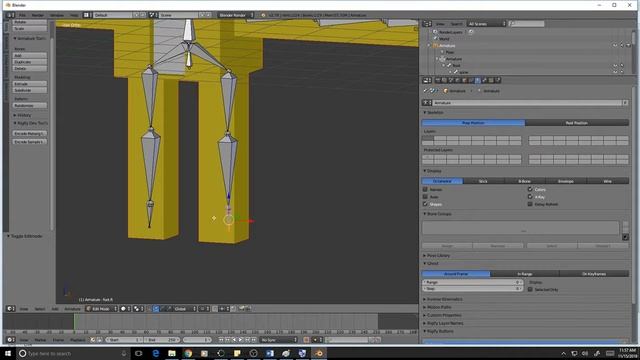Viewport: 640px width, 360px height.
Task: Open the Help menu
Action: 74,15
